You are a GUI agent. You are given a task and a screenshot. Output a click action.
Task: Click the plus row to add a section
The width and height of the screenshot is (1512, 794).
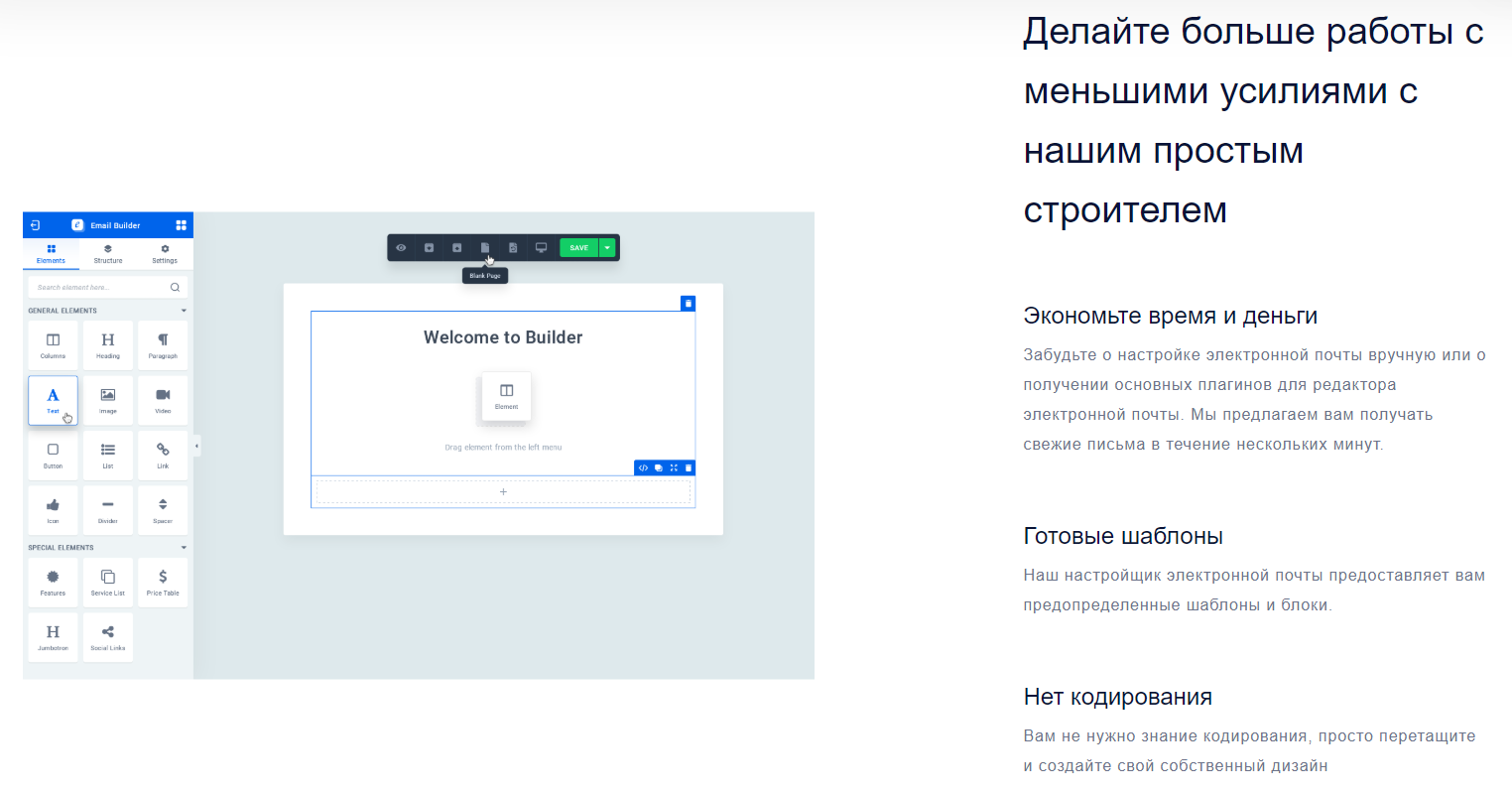point(503,491)
